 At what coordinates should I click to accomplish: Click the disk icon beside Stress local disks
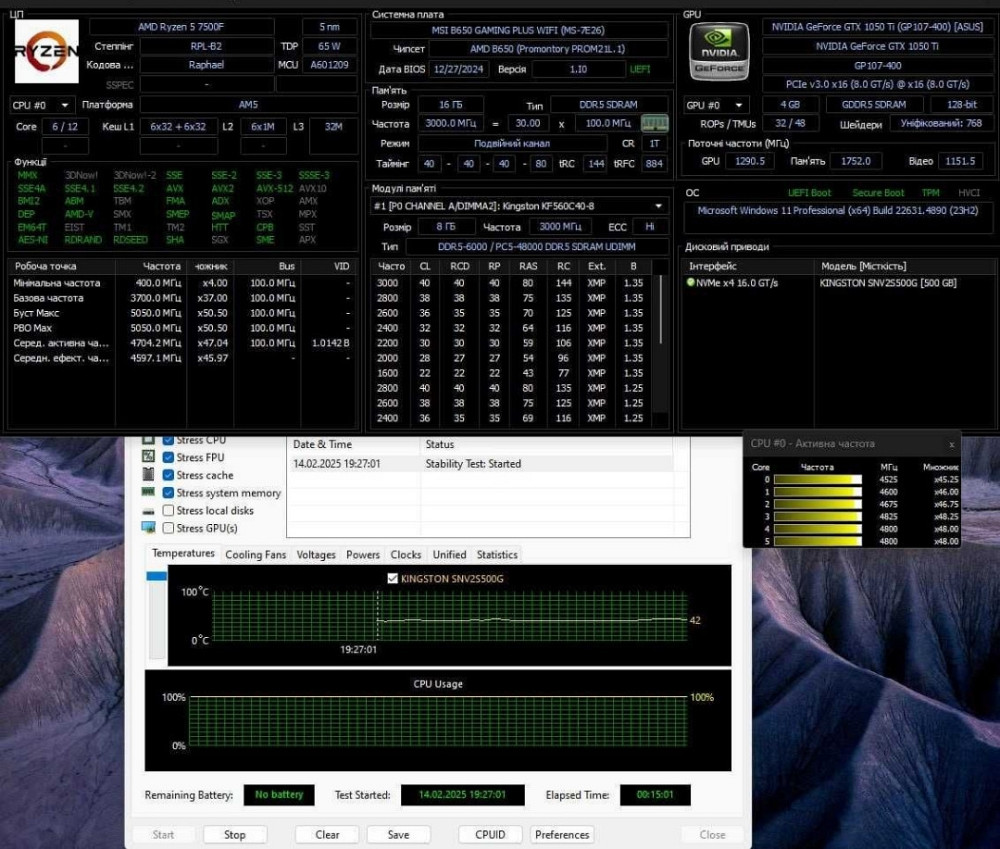coord(149,511)
